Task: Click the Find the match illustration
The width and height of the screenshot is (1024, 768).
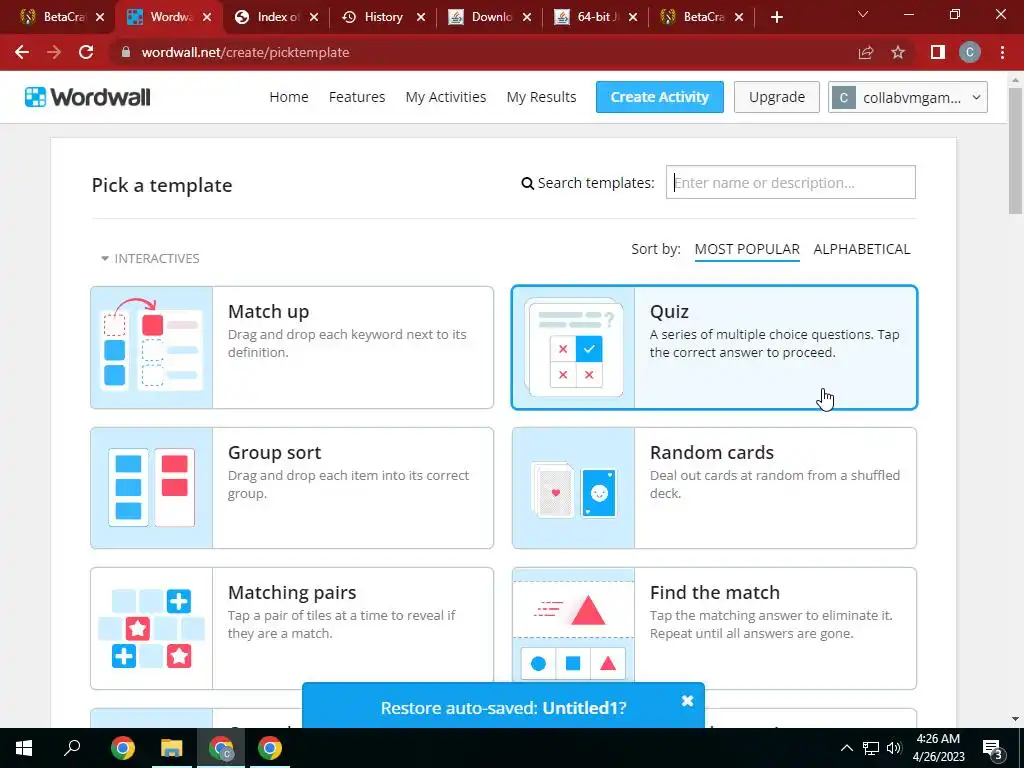Action: (573, 628)
